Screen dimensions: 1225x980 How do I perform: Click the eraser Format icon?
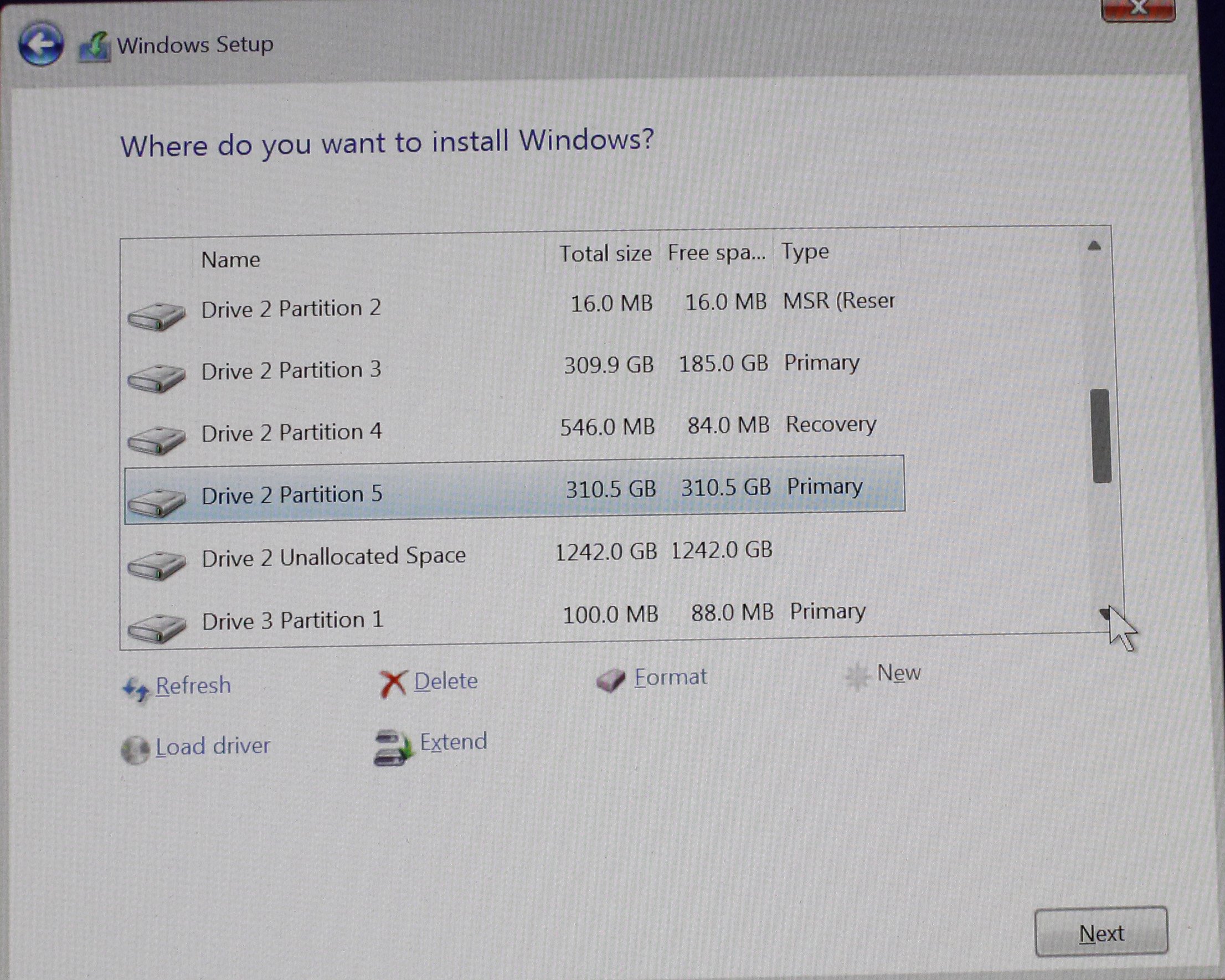pos(611,679)
